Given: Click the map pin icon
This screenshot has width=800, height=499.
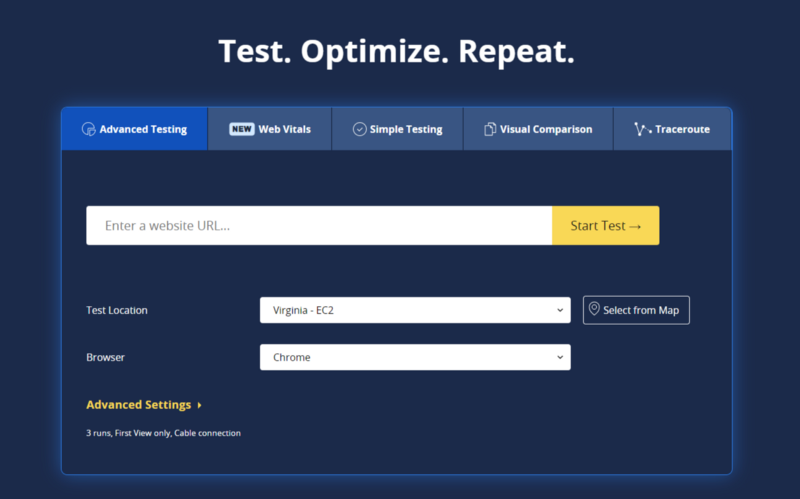Looking at the screenshot, I should pos(594,310).
